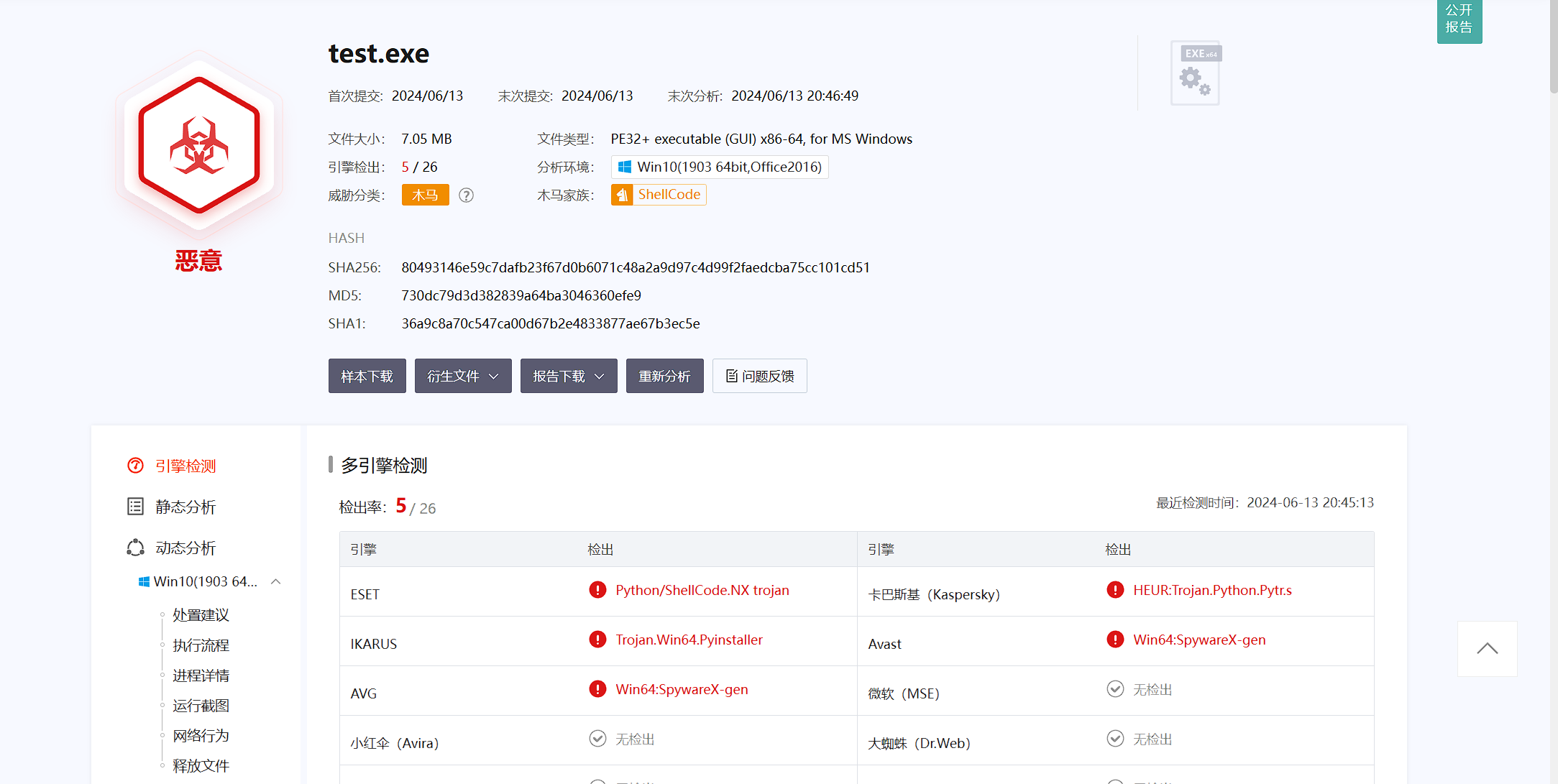
Task: Click the document icon in 问题反馈 button
Action: click(732, 376)
